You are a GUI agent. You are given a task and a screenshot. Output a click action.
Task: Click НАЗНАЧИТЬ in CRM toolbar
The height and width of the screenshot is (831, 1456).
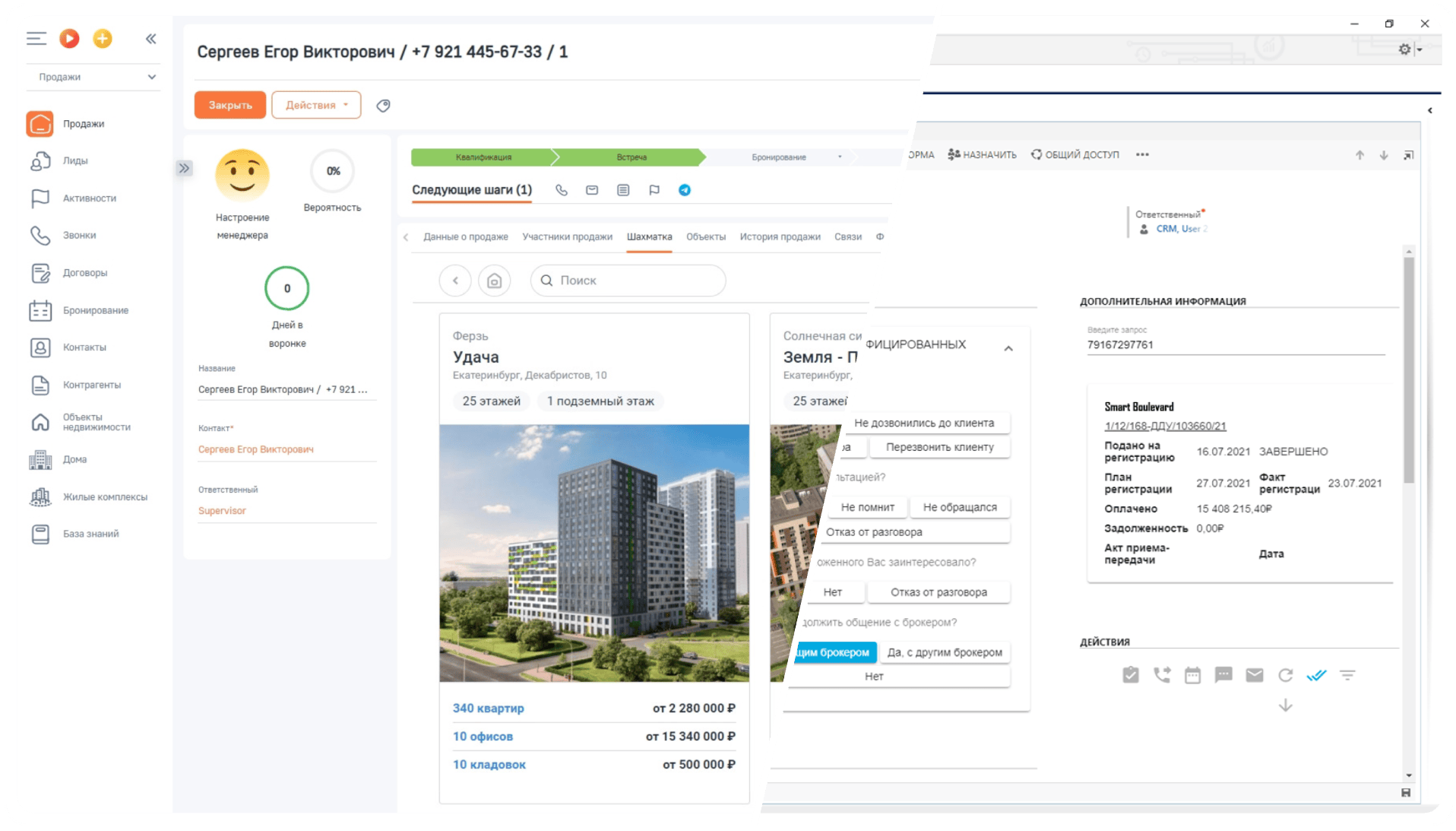click(982, 155)
